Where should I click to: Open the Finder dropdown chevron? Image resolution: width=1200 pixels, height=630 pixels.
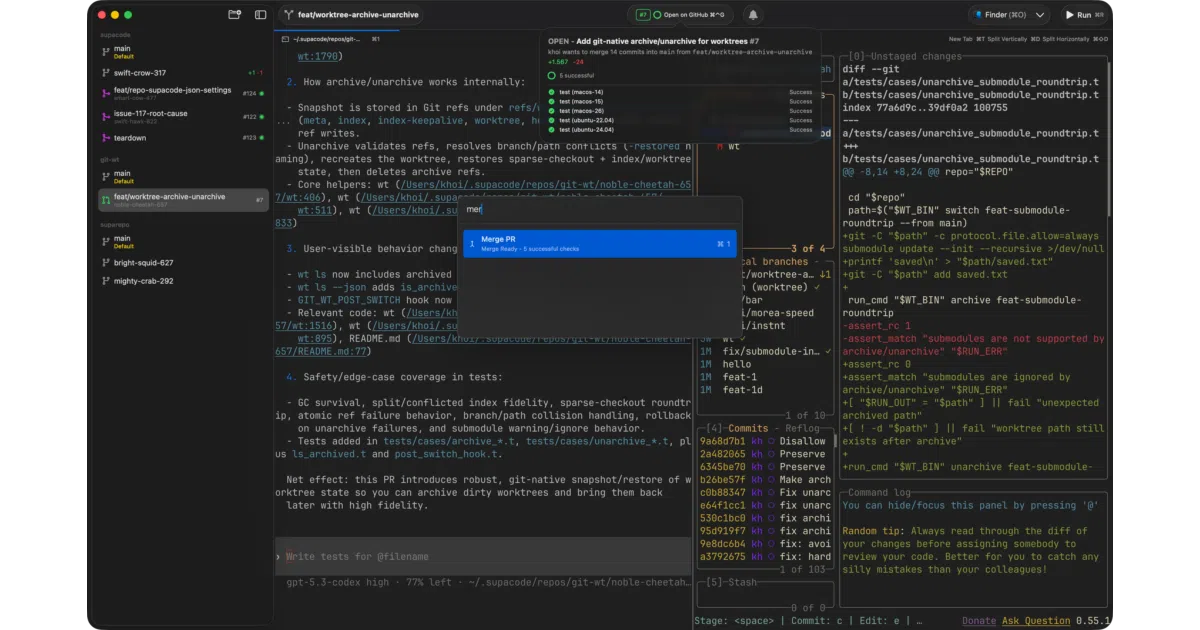click(1040, 15)
